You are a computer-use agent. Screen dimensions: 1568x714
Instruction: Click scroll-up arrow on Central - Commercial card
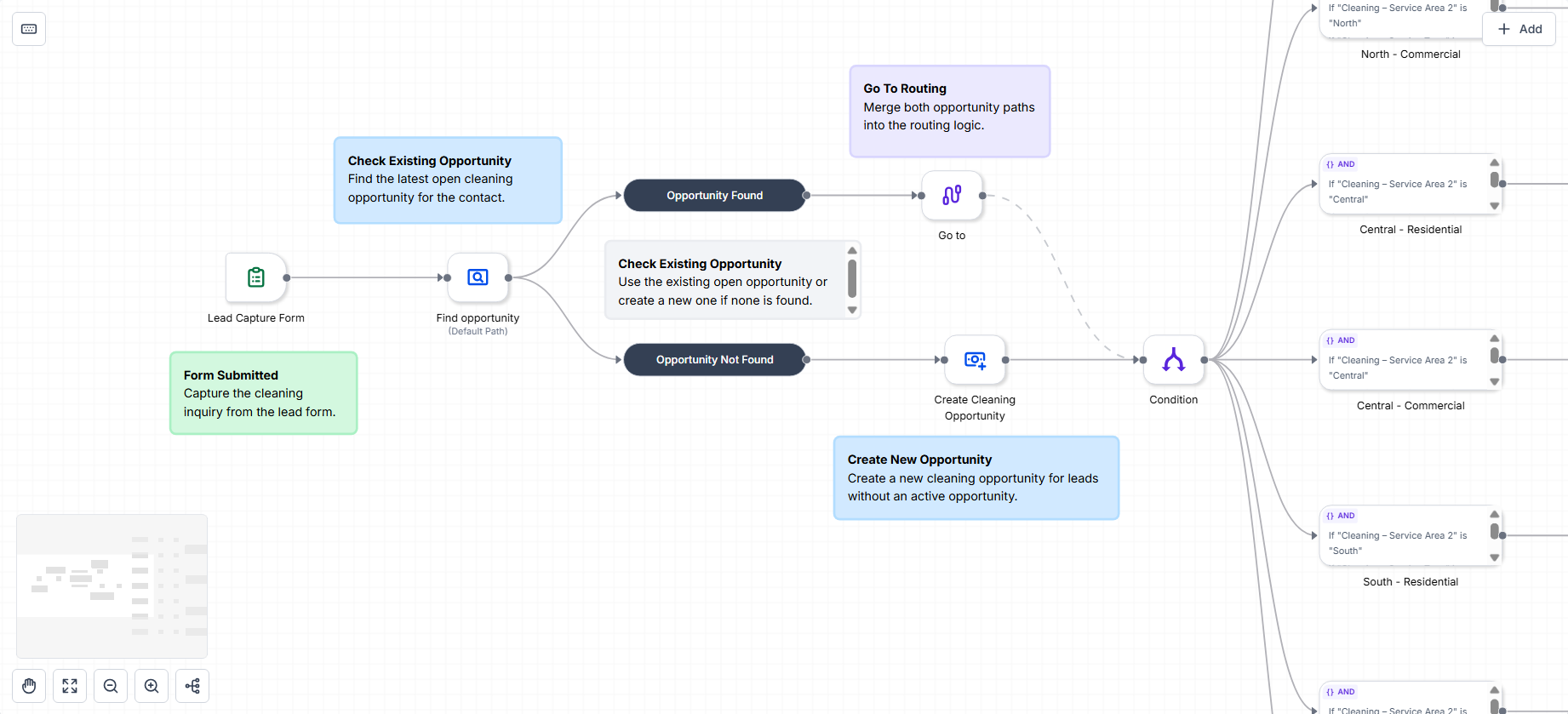point(1495,339)
